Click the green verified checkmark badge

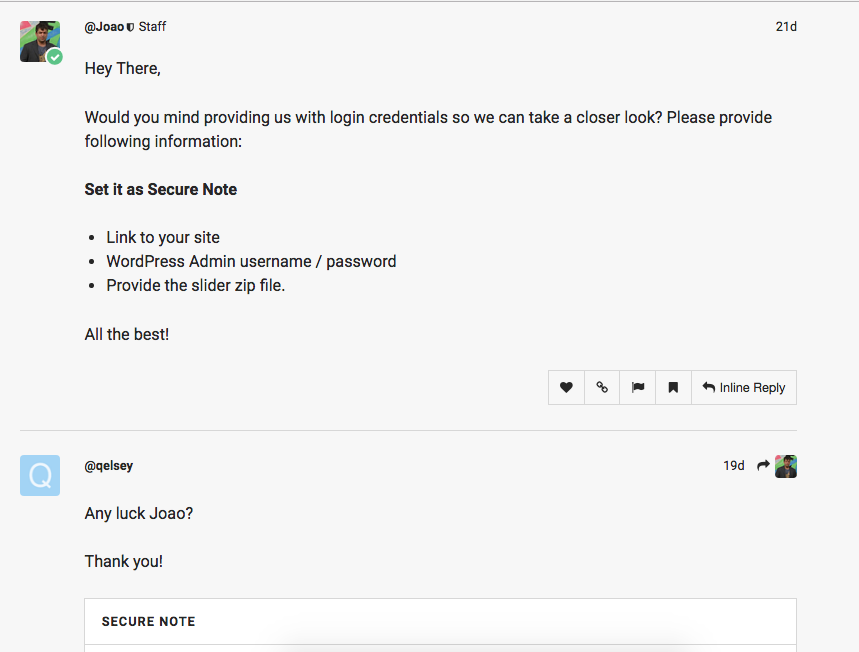coord(54,56)
